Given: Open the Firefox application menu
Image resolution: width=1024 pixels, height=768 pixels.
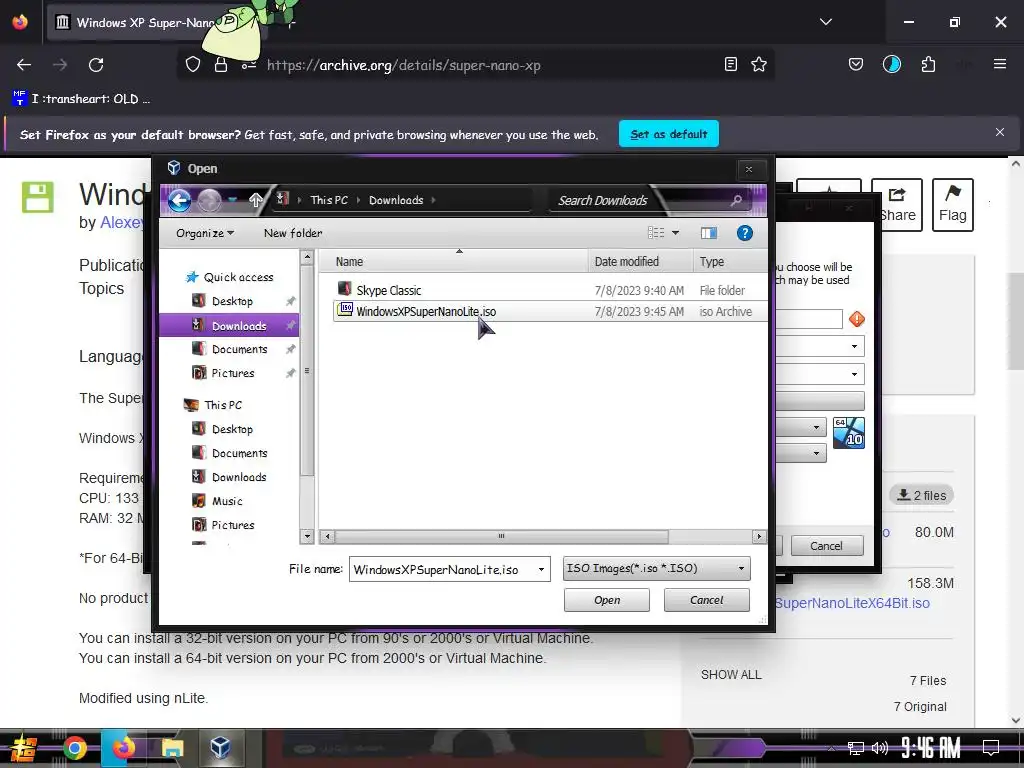Looking at the screenshot, I should (1000, 64).
